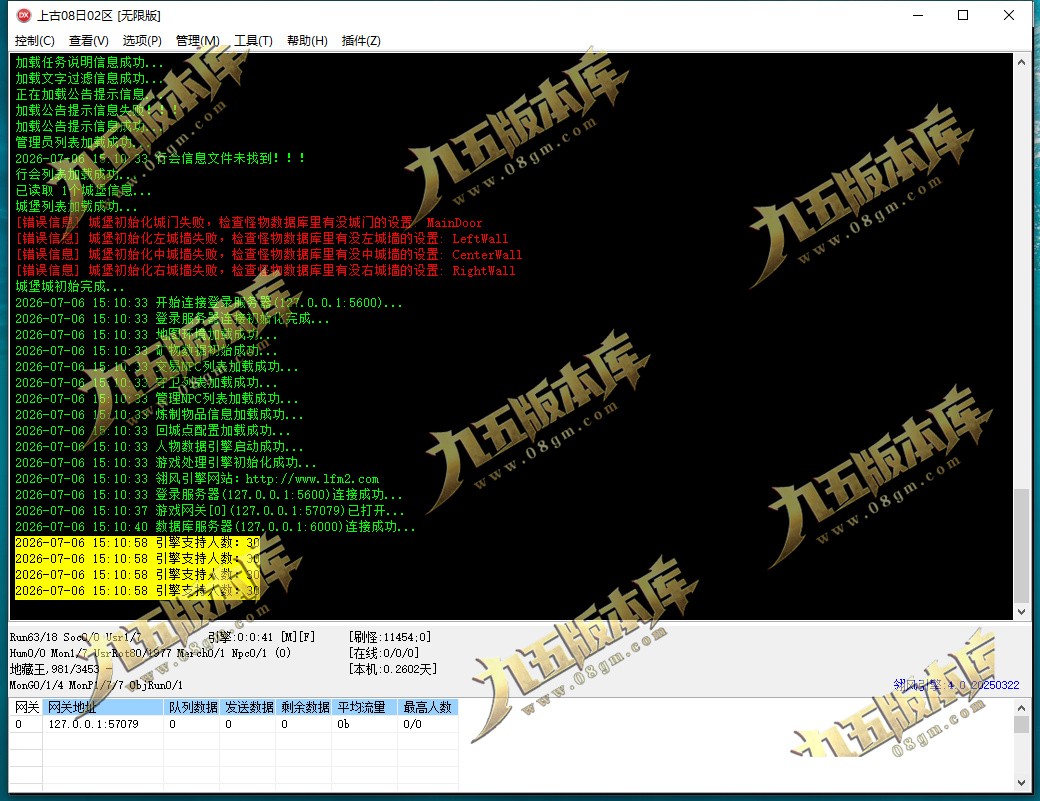Open the 帮助(H) menu

point(307,40)
